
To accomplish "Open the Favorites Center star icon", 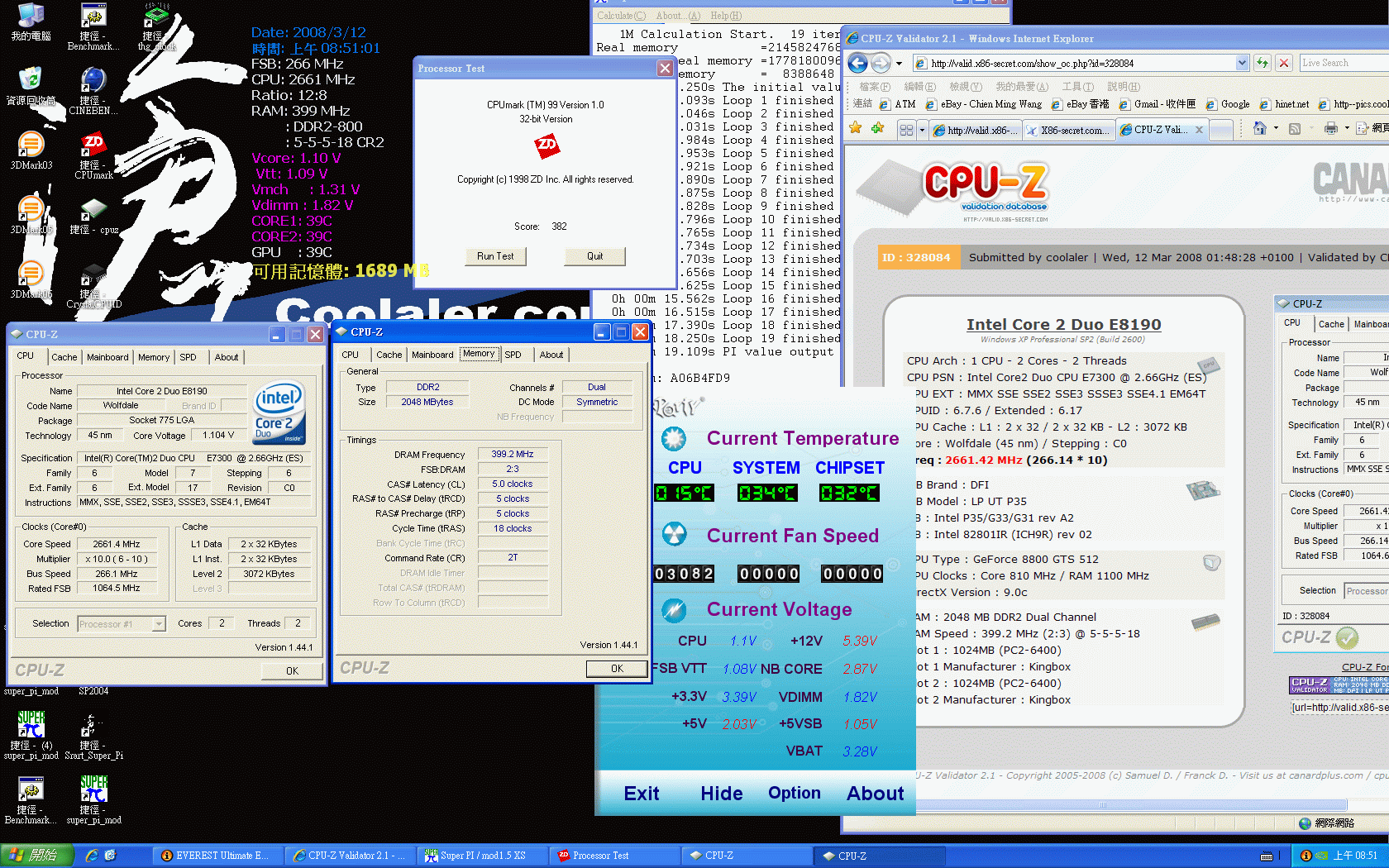I will click(856, 128).
